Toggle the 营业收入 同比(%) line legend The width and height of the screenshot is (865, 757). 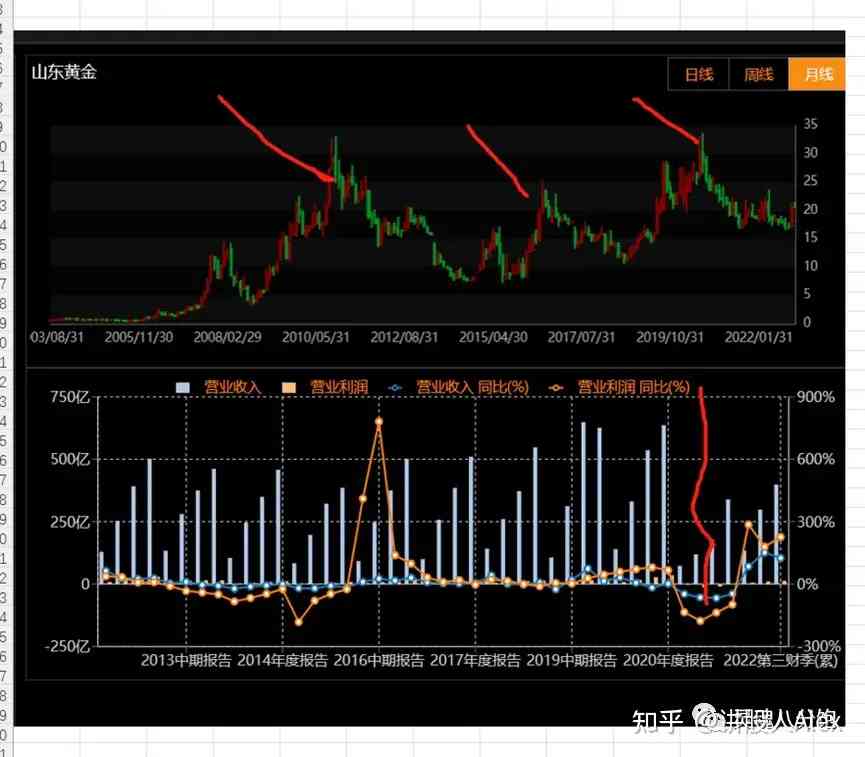pos(471,387)
